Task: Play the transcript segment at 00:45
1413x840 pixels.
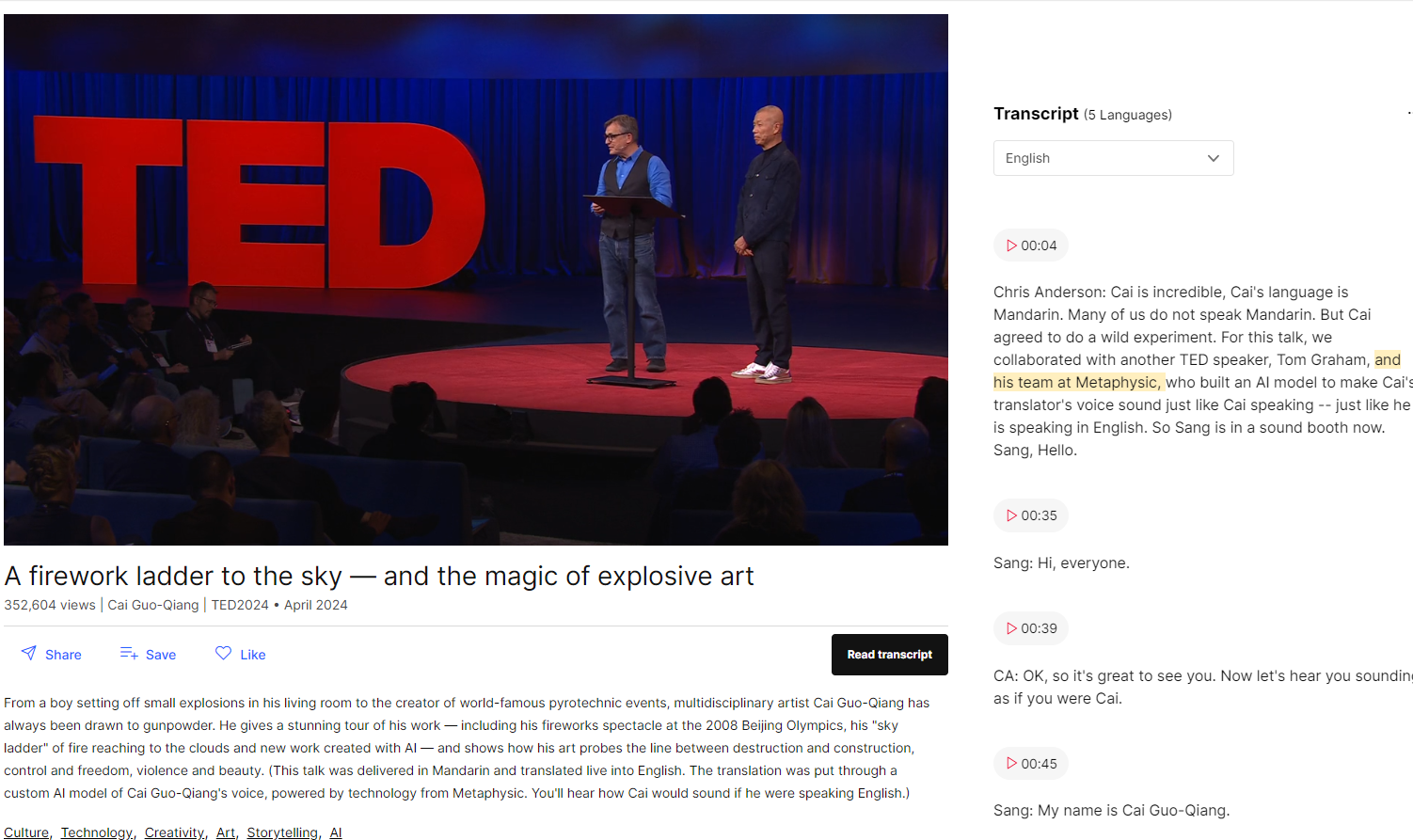Action: coord(1030,763)
